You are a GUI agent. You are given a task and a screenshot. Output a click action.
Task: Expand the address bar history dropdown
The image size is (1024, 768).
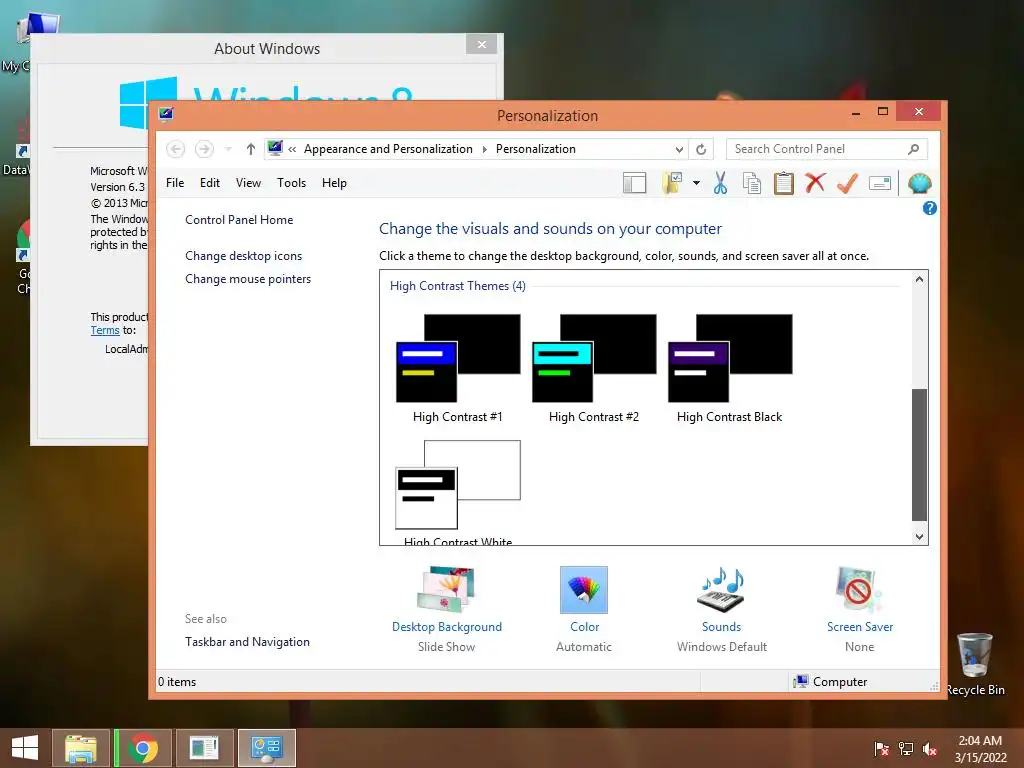(679, 149)
